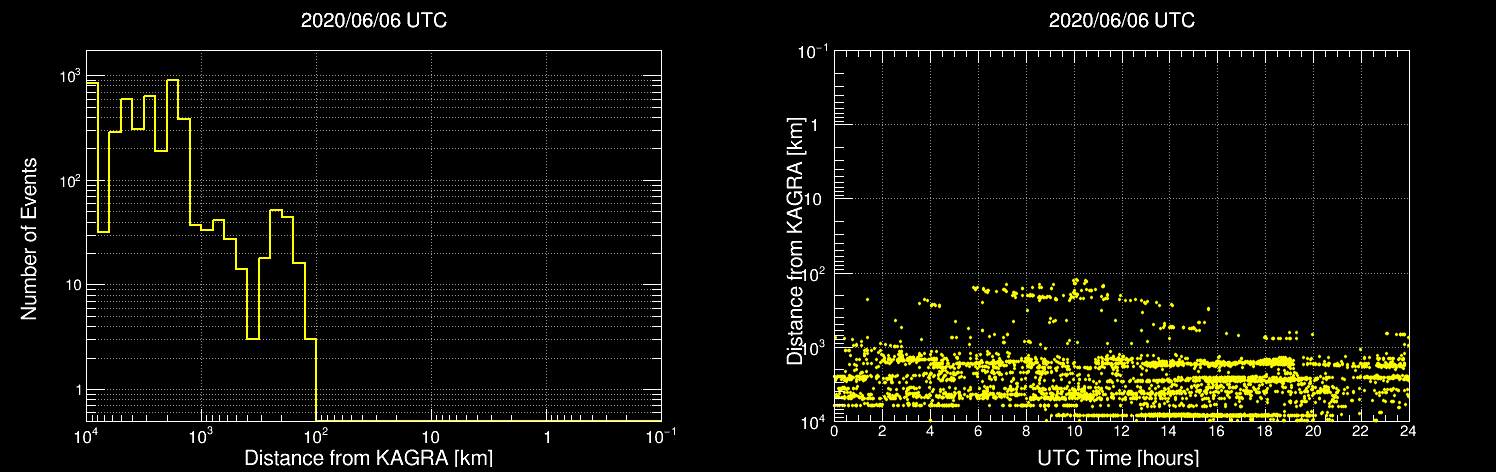Click the 10^3 tick on scatter plot y-axis
1496x472 pixels.
(x=813, y=348)
